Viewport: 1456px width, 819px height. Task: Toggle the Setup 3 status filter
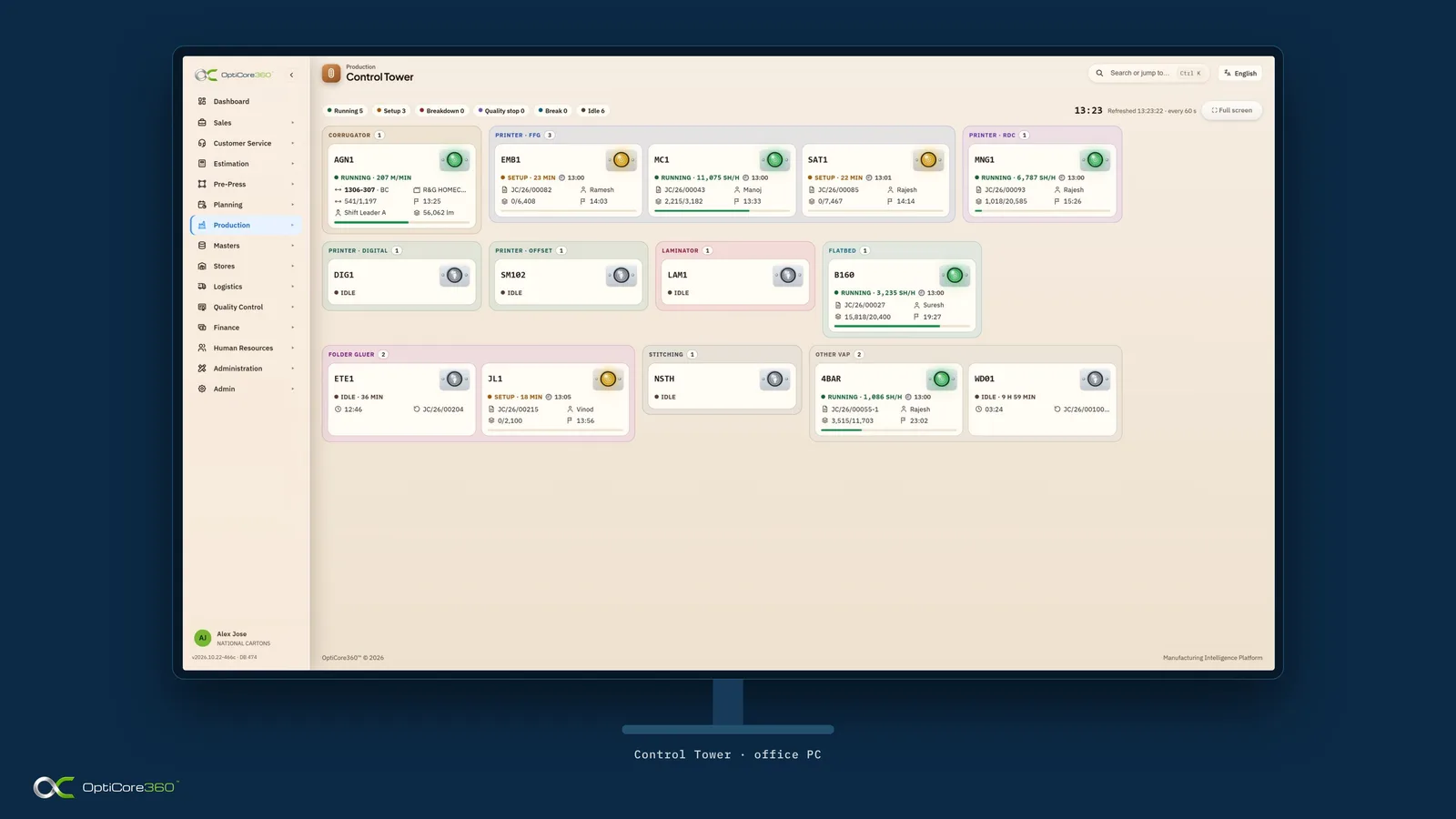(x=391, y=111)
